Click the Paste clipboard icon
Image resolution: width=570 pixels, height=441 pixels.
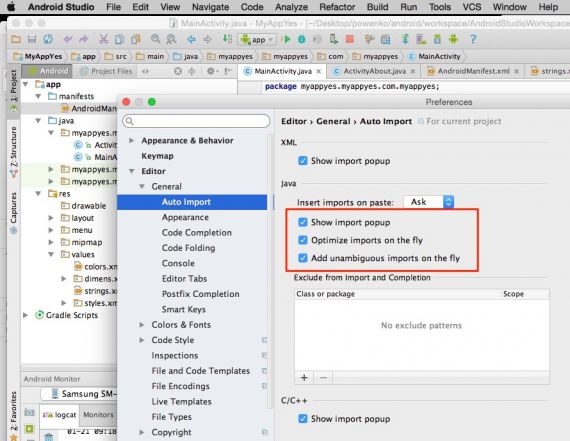point(136,39)
